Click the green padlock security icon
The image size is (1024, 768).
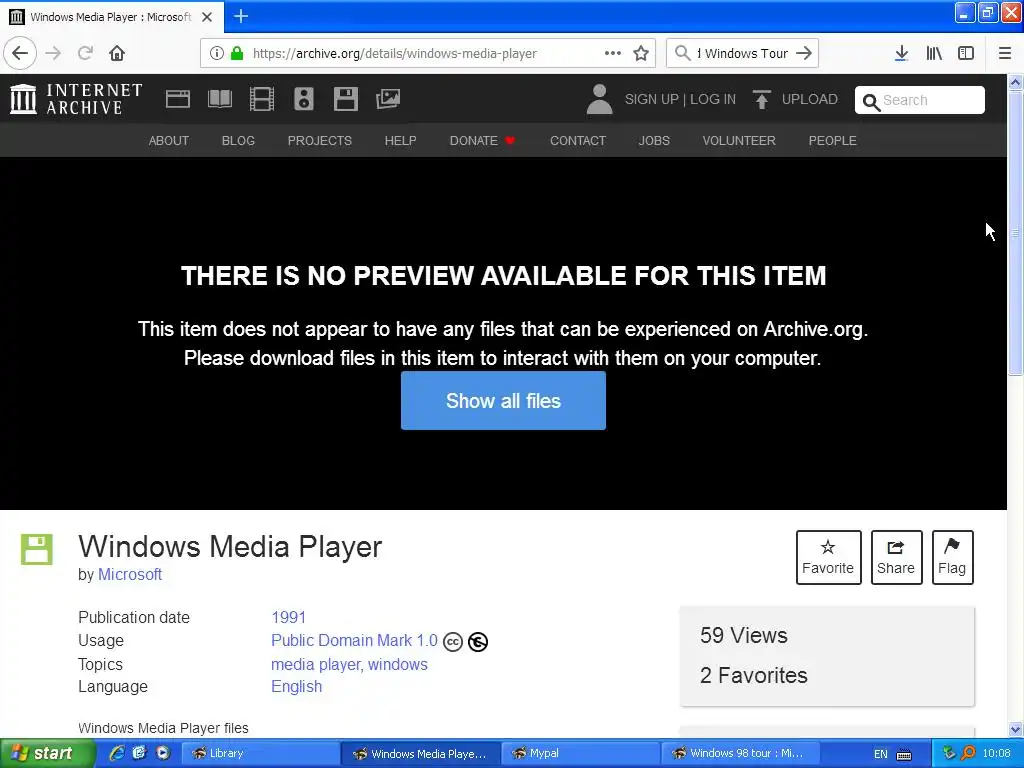(237, 54)
